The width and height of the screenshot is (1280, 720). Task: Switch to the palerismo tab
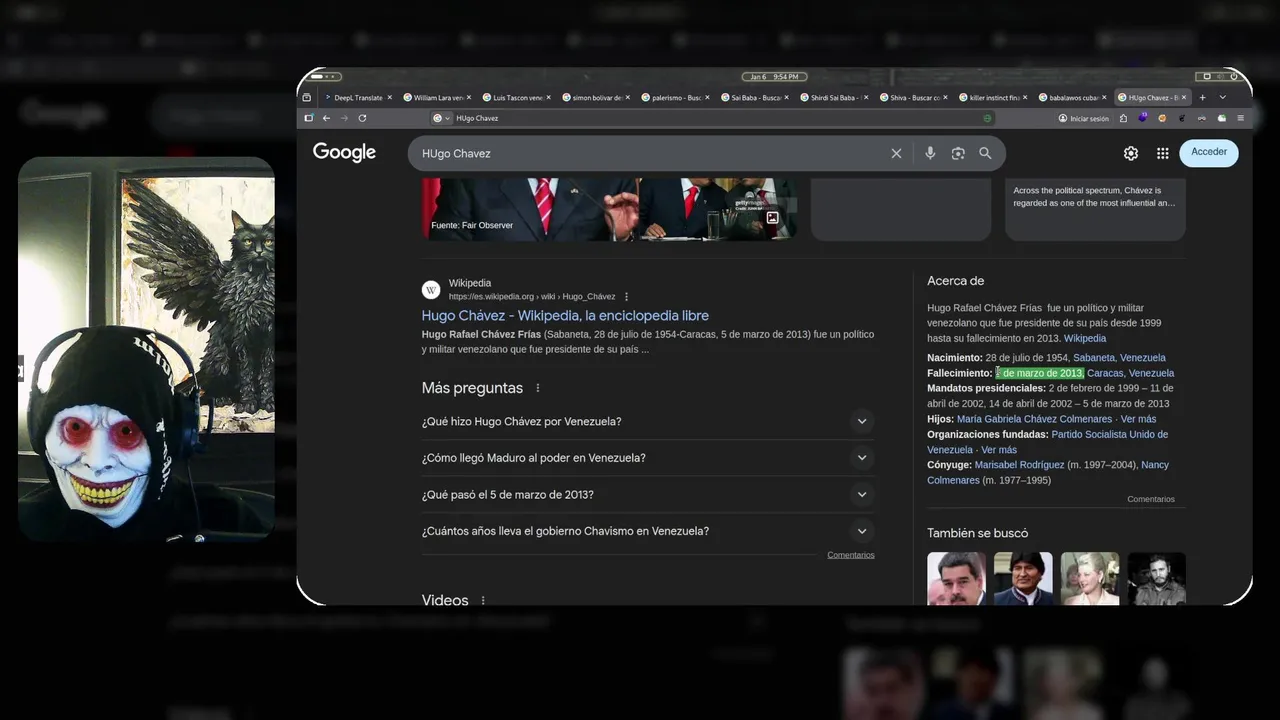(x=675, y=98)
